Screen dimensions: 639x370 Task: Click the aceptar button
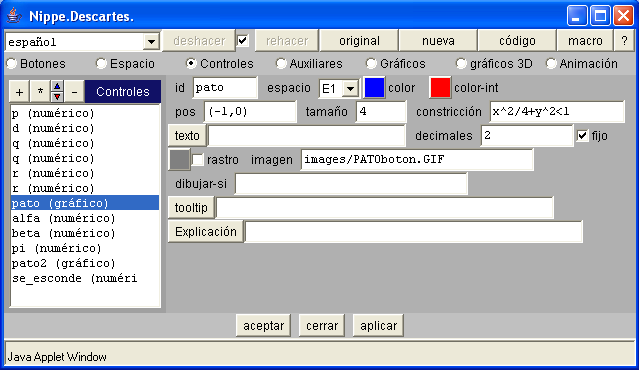[x=263, y=326]
